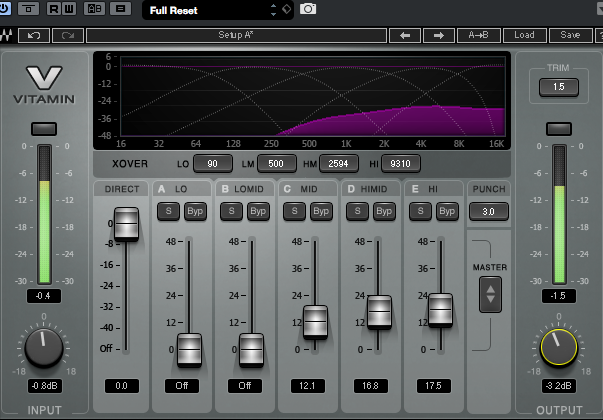Click the output clip indicator LED
603x420 pixels.
(559, 129)
